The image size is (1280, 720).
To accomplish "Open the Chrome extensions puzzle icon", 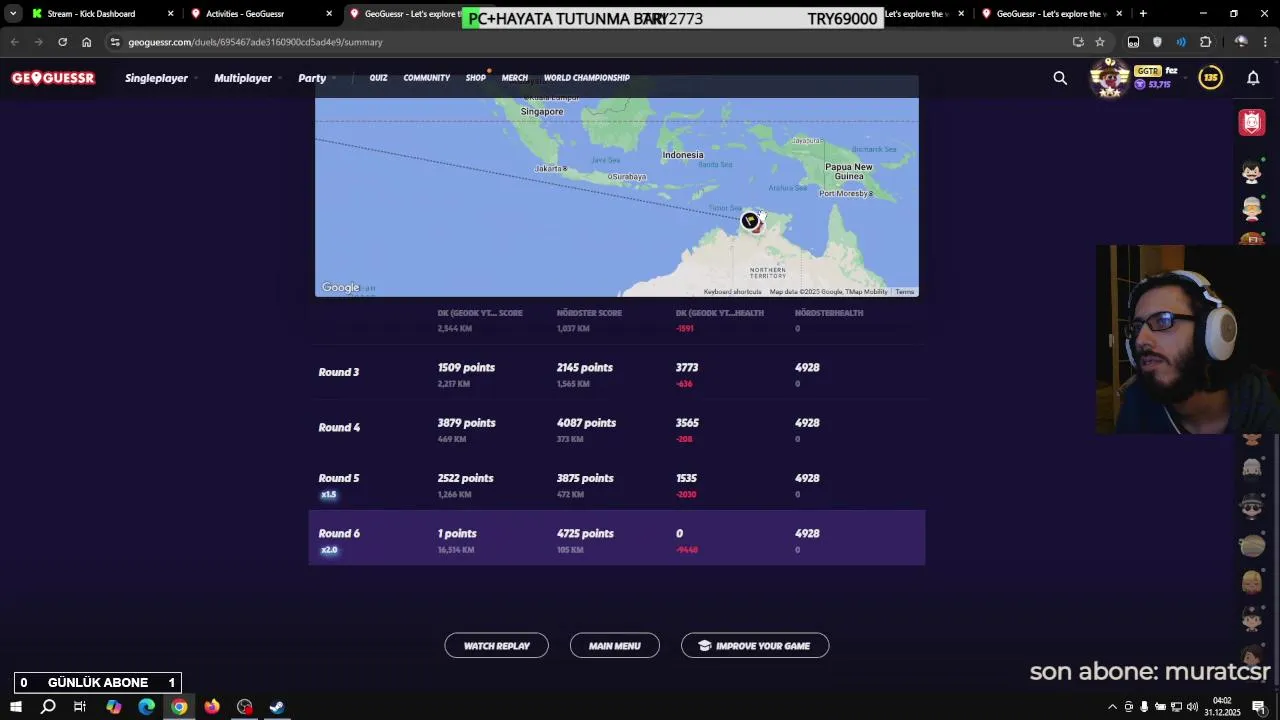I will (x=1205, y=42).
